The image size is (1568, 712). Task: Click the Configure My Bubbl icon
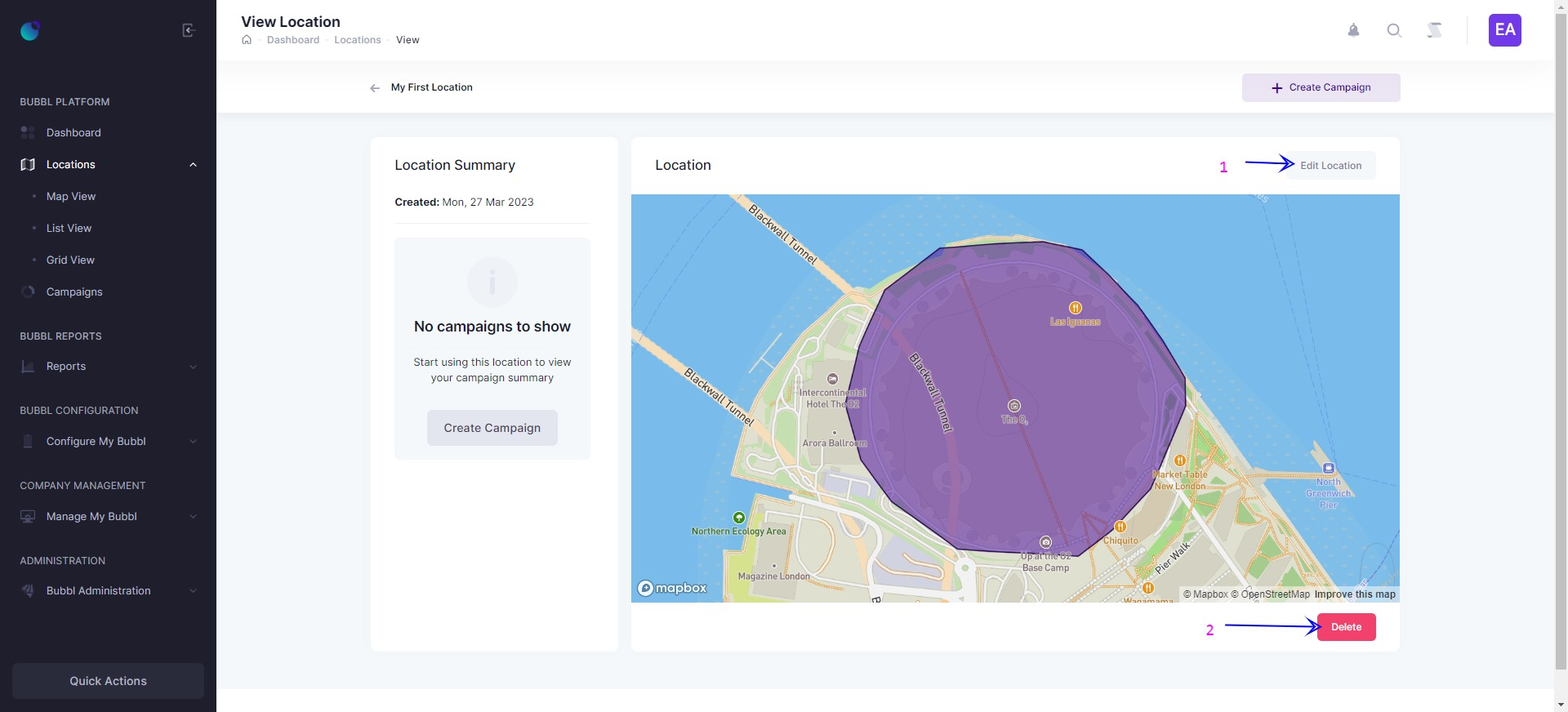(x=28, y=441)
